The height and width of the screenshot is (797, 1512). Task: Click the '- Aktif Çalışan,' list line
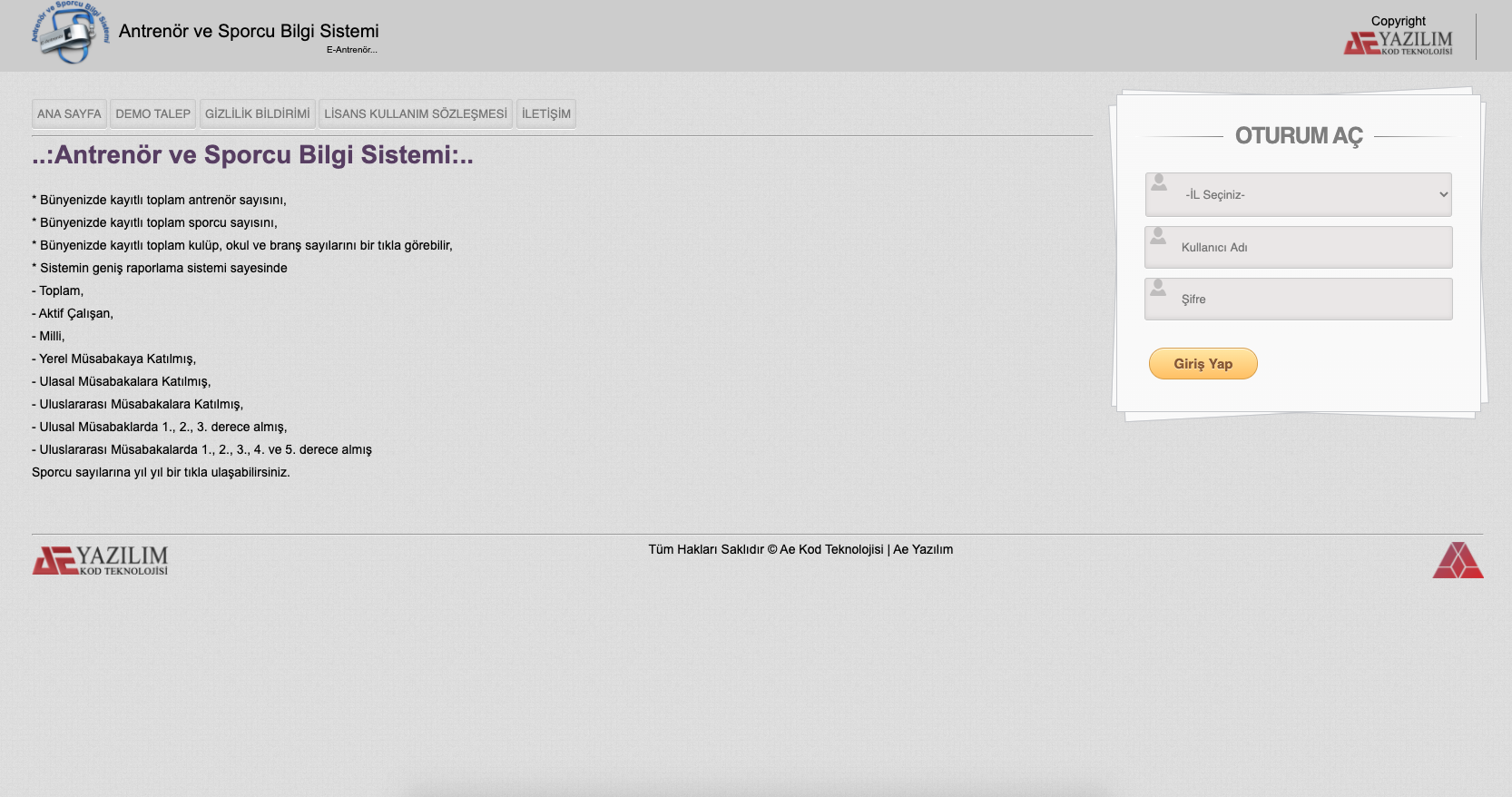(73, 313)
